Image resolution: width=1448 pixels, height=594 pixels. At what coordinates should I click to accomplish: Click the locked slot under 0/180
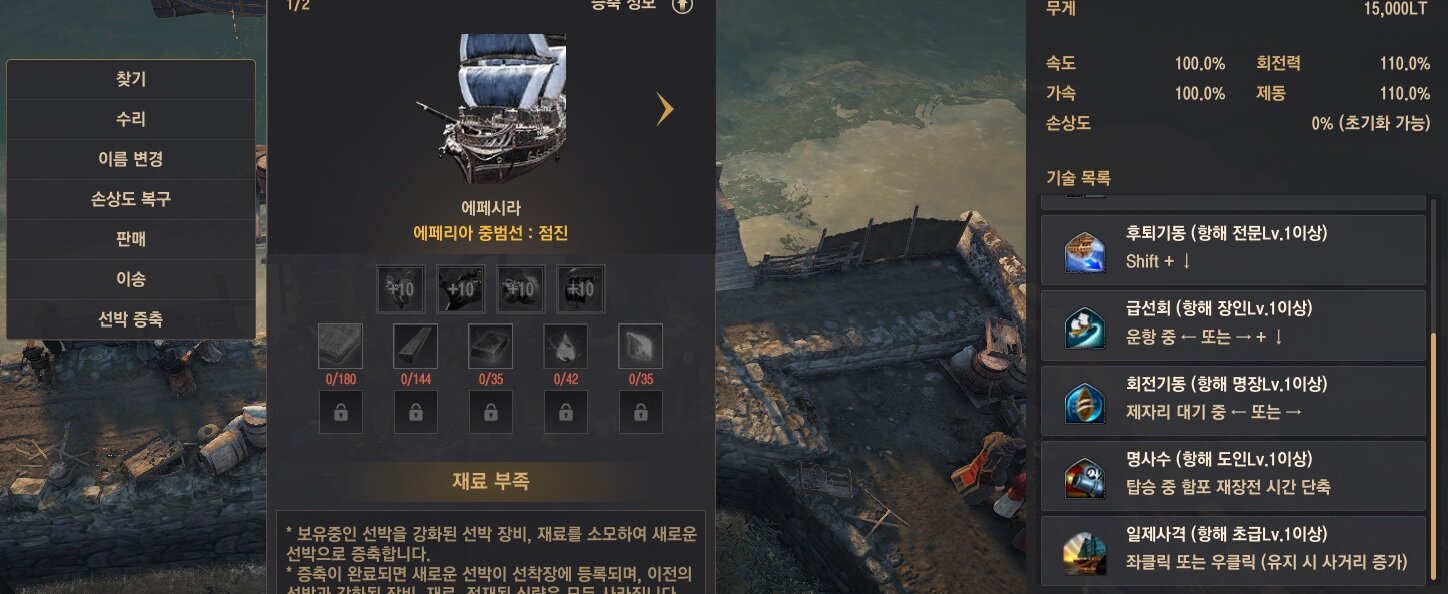(340, 412)
